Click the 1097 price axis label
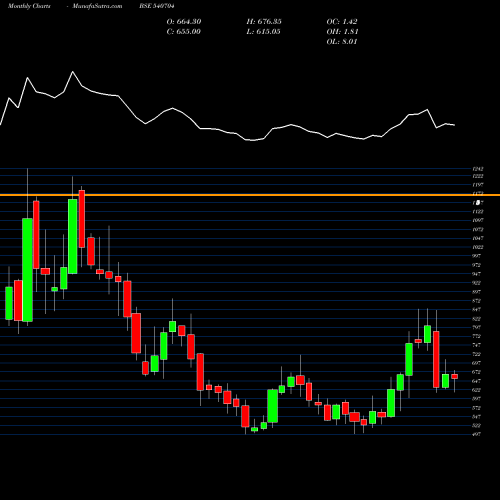The image size is (500, 500). [478, 220]
